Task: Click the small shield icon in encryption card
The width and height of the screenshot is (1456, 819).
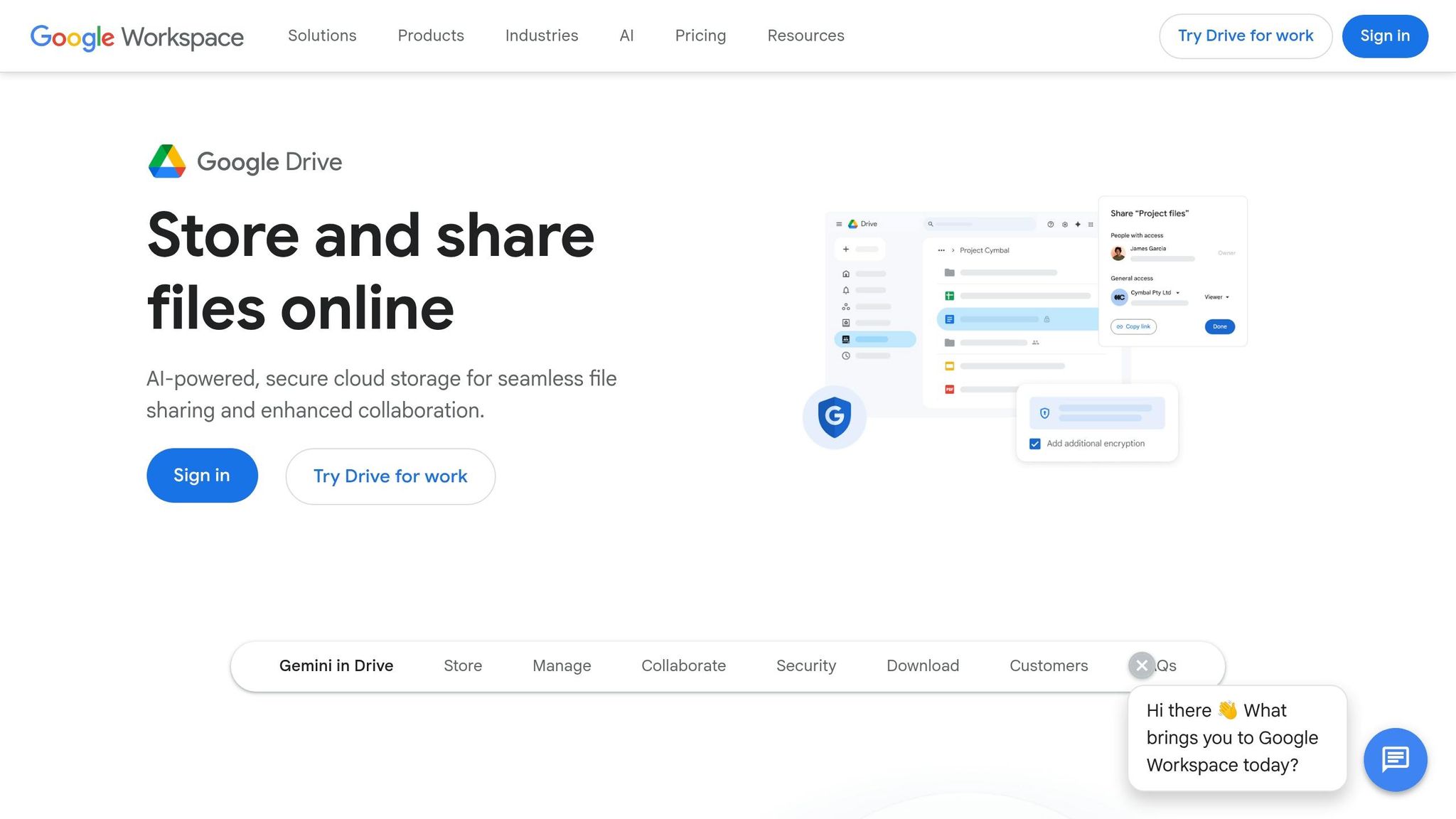Action: (1044, 413)
